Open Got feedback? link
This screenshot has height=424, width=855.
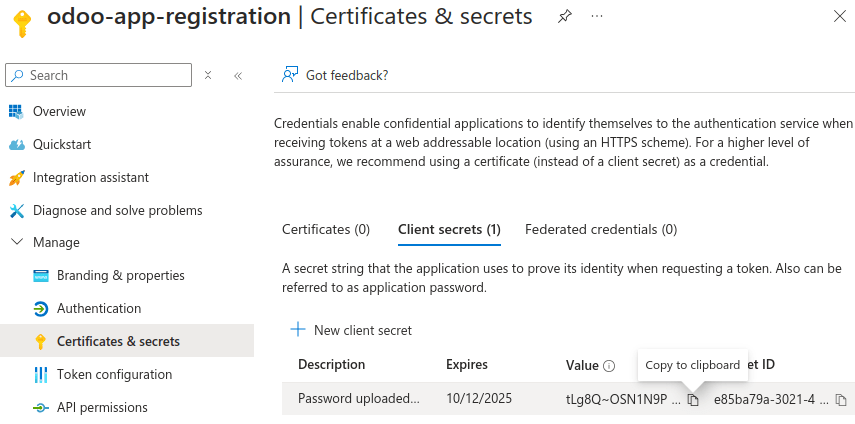click(346, 75)
